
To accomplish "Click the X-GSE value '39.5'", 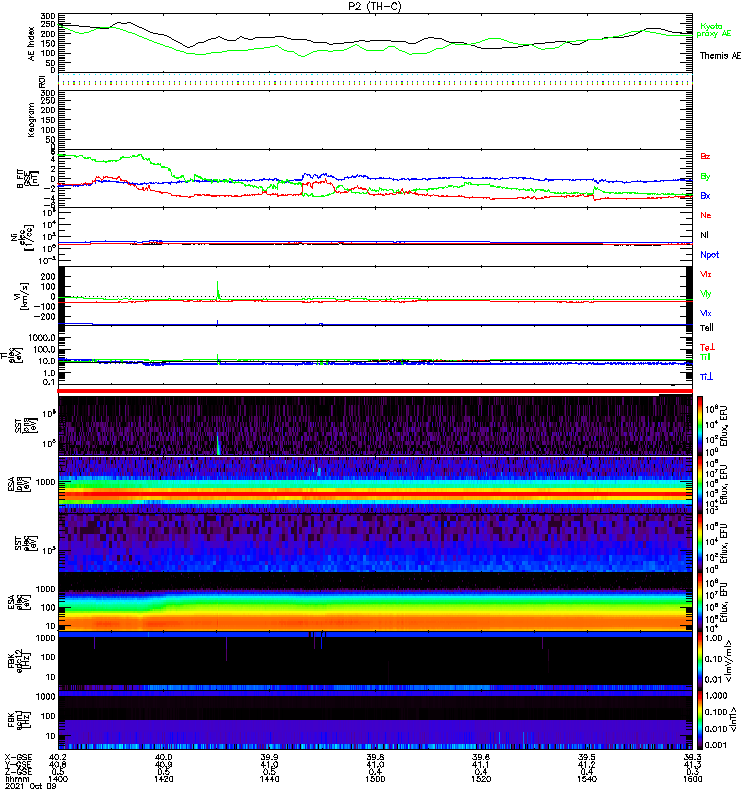I will point(587,757).
